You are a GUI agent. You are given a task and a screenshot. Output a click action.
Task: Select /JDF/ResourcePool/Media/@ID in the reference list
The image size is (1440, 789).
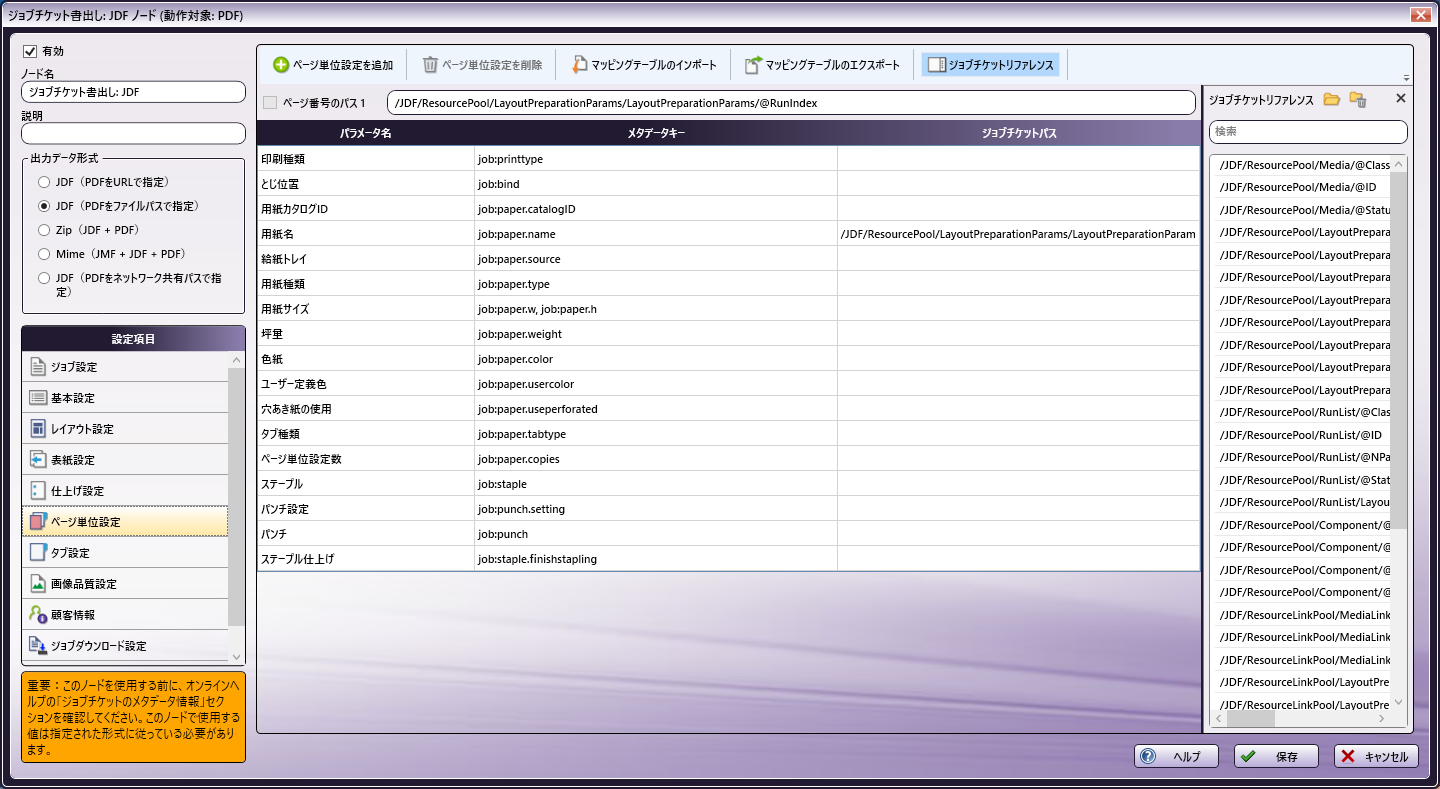click(x=1300, y=187)
